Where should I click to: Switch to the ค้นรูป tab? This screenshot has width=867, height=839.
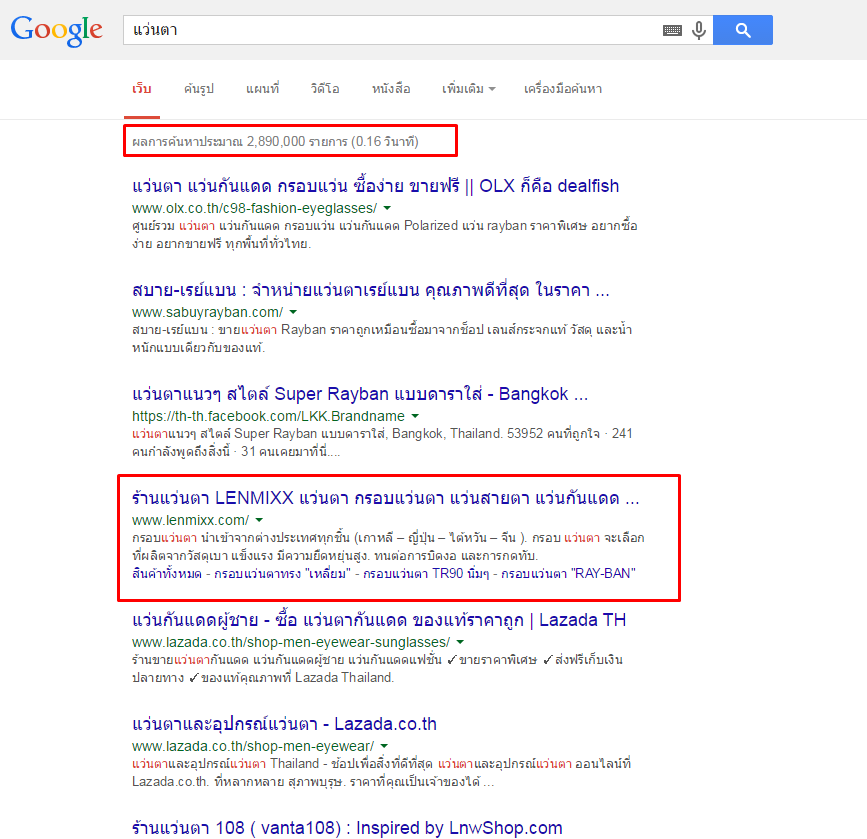click(x=198, y=89)
